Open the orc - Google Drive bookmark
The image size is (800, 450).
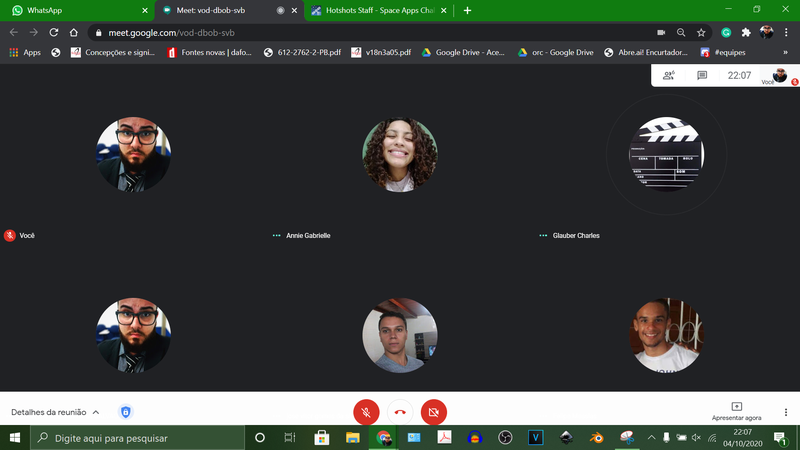(x=556, y=52)
